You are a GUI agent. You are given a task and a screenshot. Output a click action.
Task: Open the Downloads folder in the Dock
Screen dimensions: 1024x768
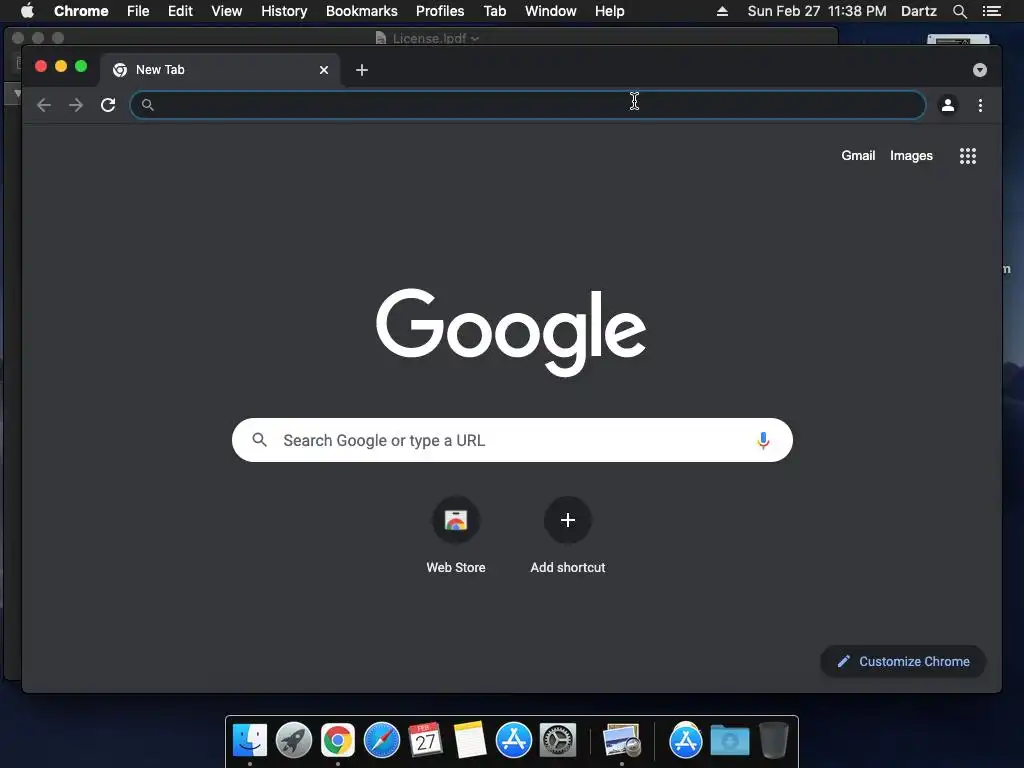coord(729,741)
